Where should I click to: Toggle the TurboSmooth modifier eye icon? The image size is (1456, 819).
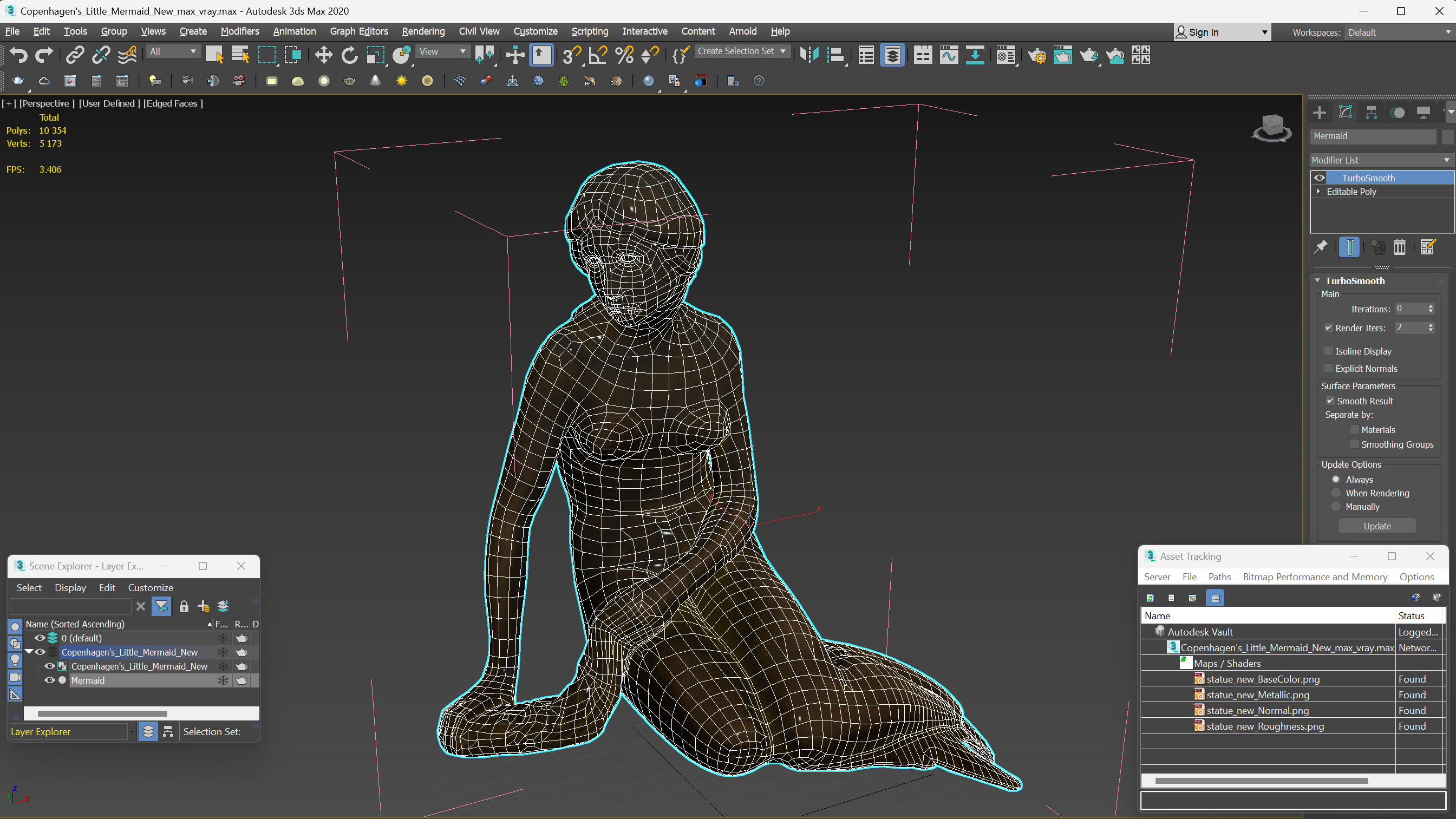tap(1320, 178)
